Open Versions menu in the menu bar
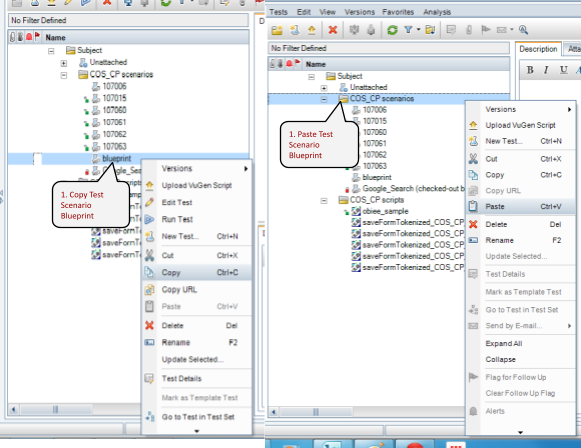The height and width of the screenshot is (448, 581). (x=359, y=12)
